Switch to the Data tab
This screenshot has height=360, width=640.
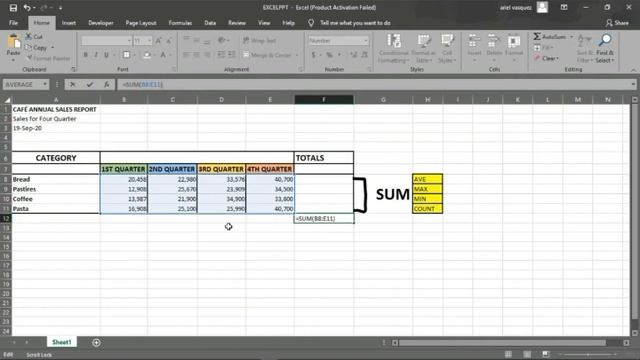click(210, 23)
